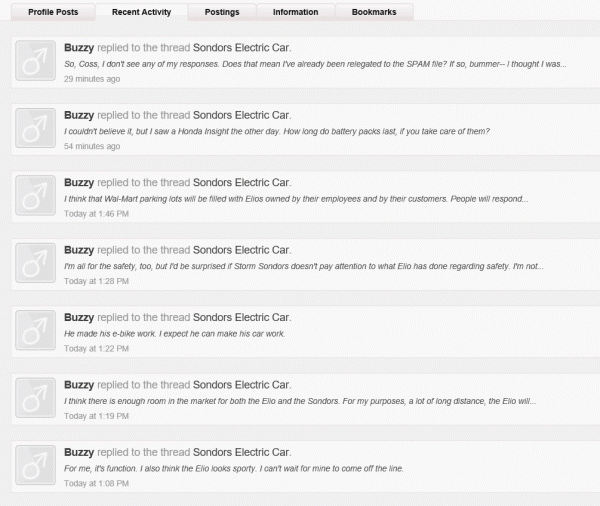Click the avatar icon beside the 1:28 PM post

pos(37,266)
